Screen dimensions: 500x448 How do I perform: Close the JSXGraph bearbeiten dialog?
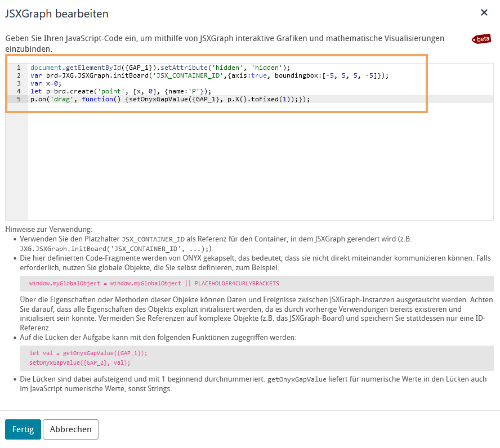tap(484, 13)
